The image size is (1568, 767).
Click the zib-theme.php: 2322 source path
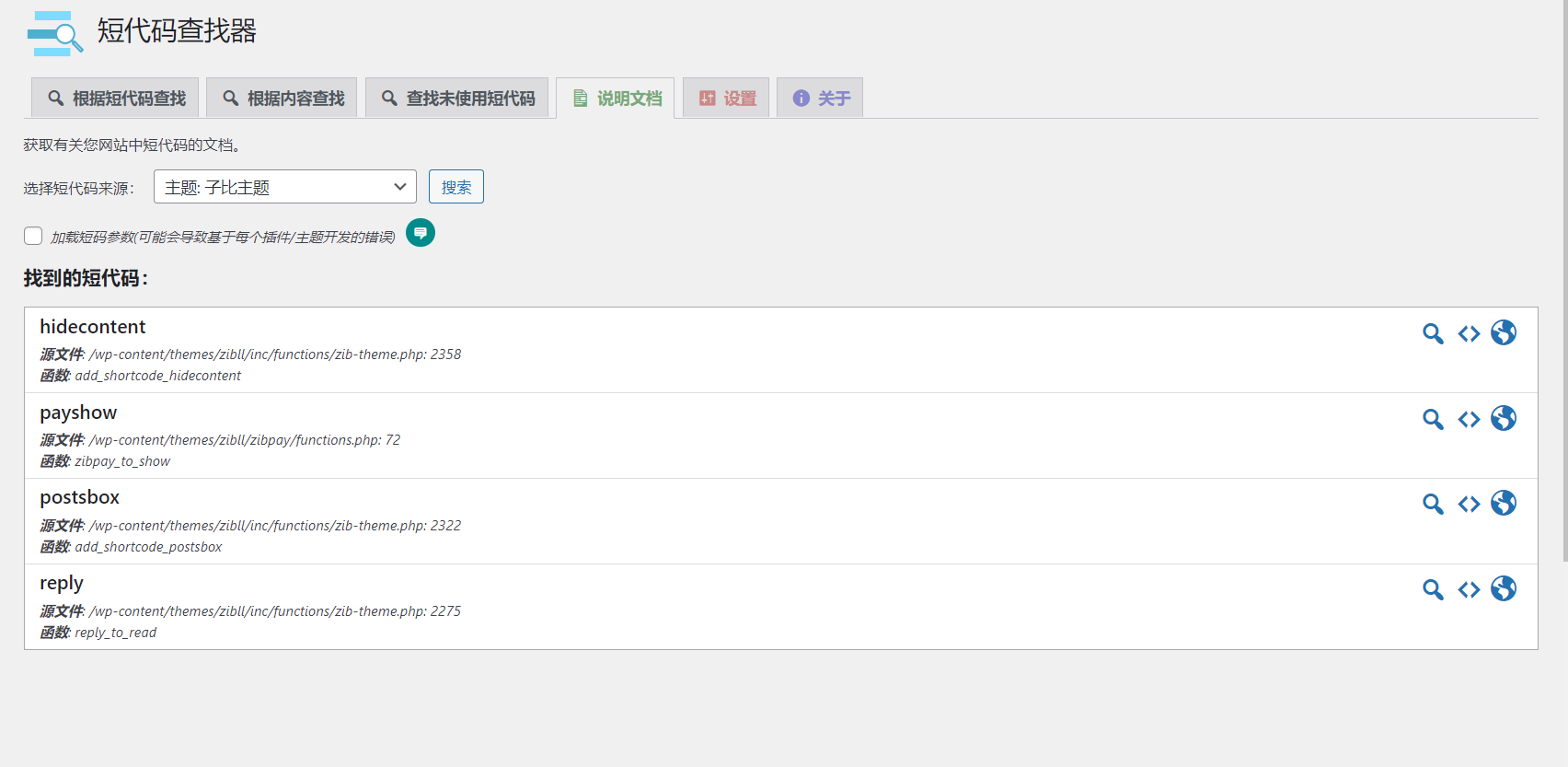point(275,526)
